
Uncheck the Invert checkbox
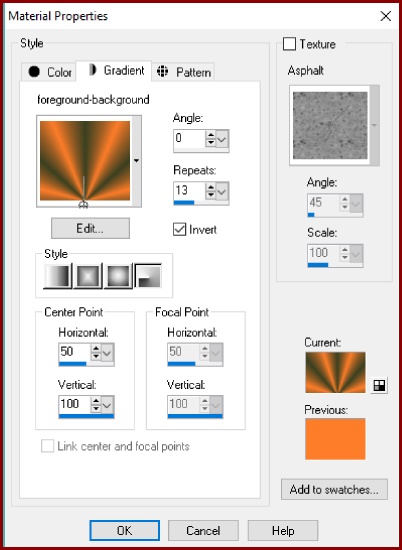[x=180, y=230]
